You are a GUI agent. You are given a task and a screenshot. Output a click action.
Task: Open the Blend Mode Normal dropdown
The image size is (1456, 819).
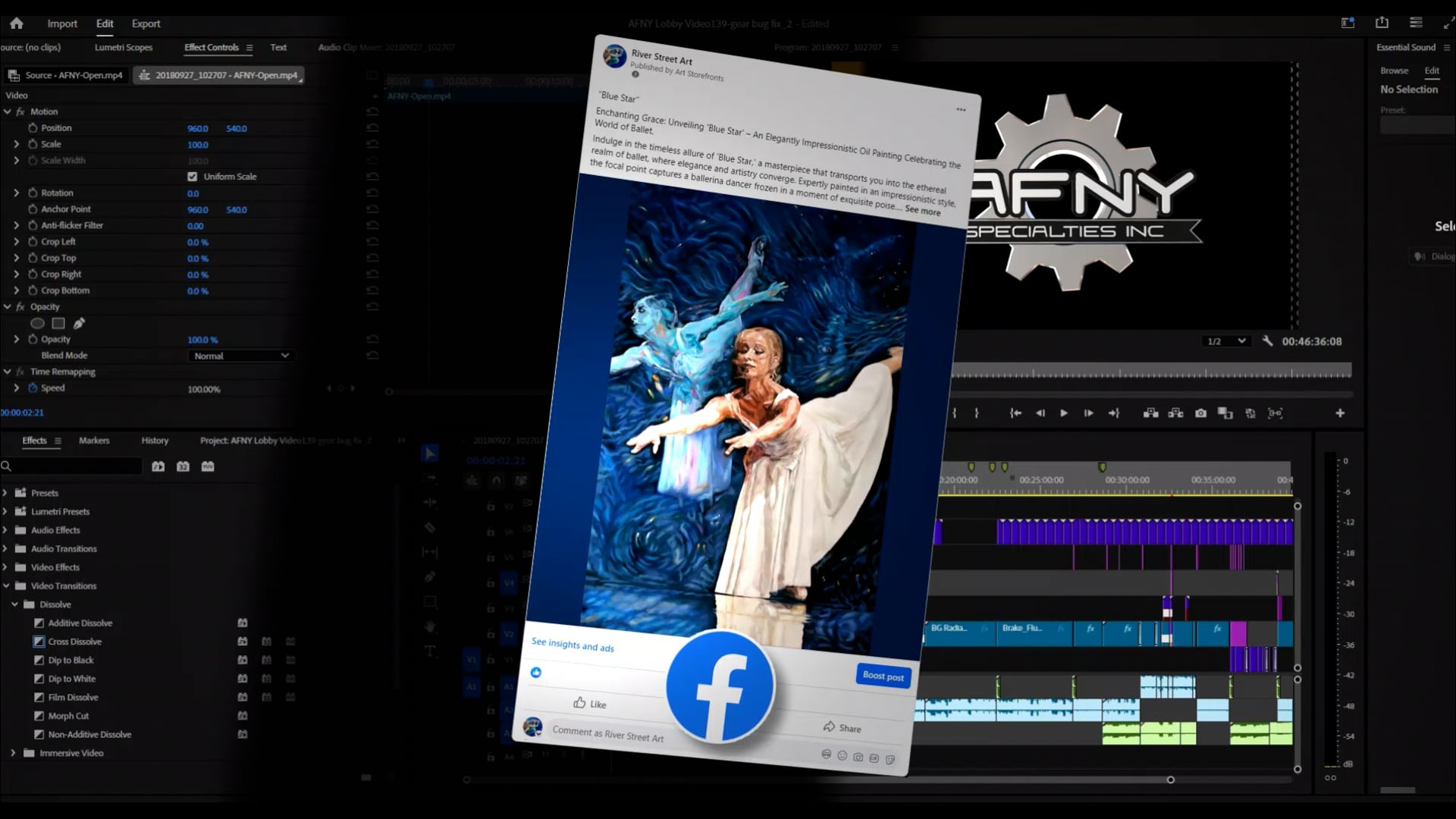(240, 356)
